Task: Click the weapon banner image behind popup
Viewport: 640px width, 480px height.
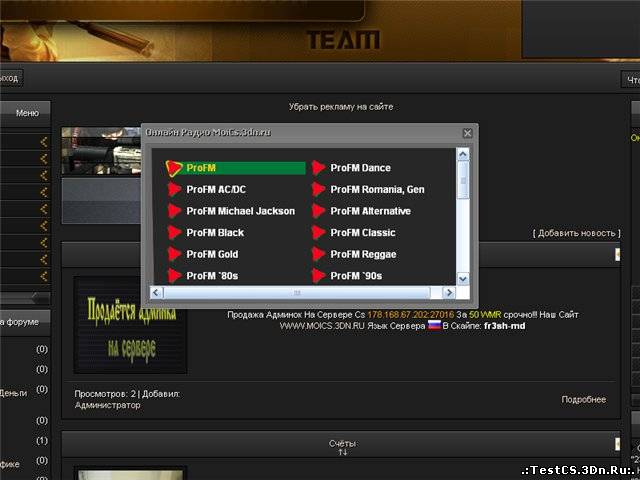Action: click(x=101, y=151)
